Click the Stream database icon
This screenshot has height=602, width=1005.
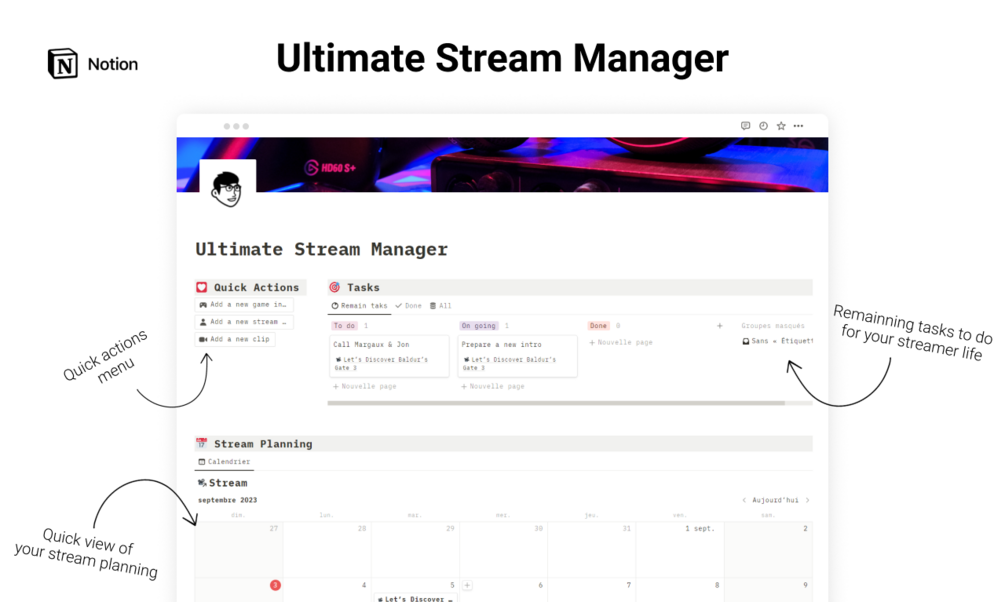click(202, 483)
